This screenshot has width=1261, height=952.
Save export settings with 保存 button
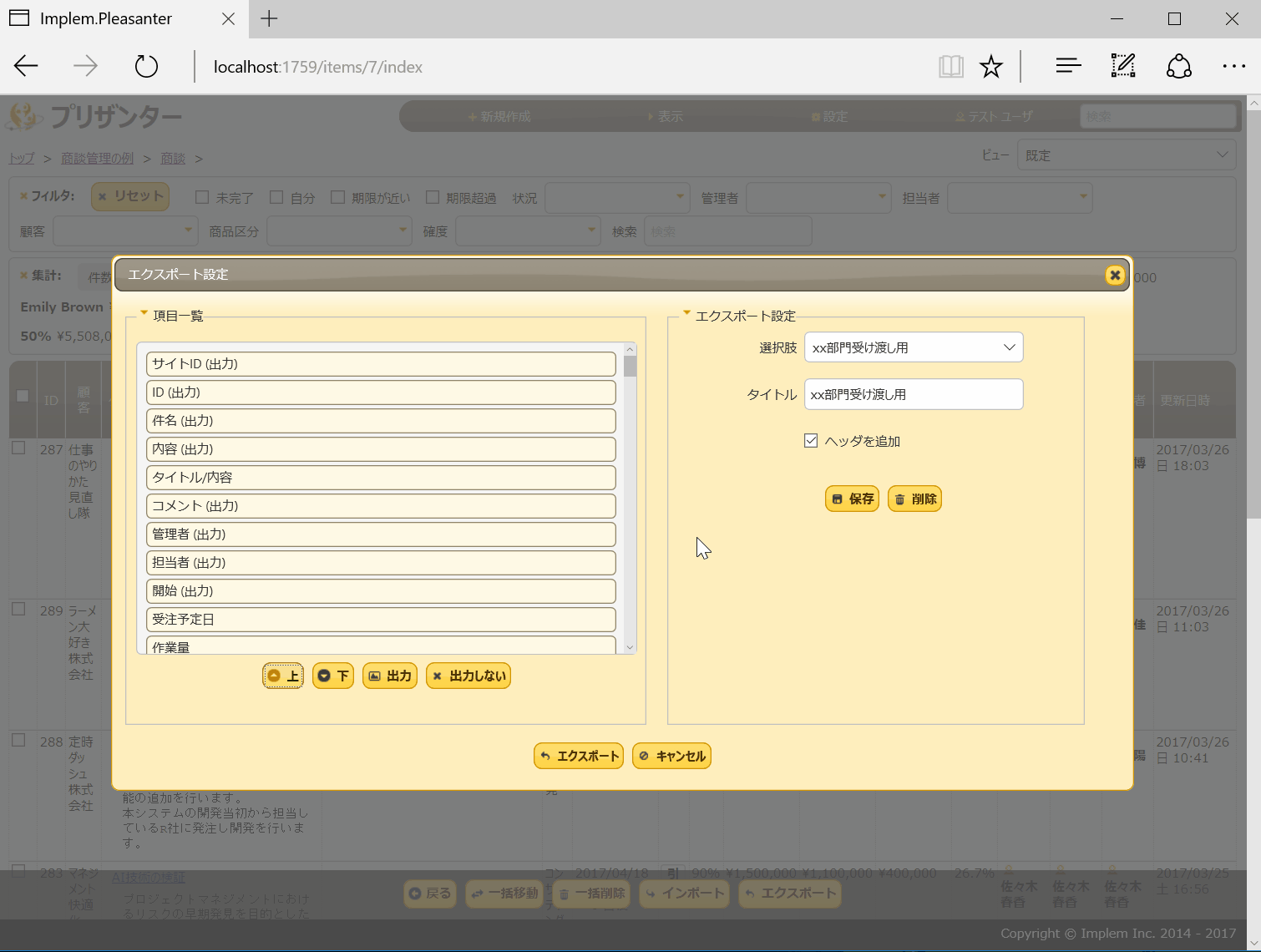point(852,499)
